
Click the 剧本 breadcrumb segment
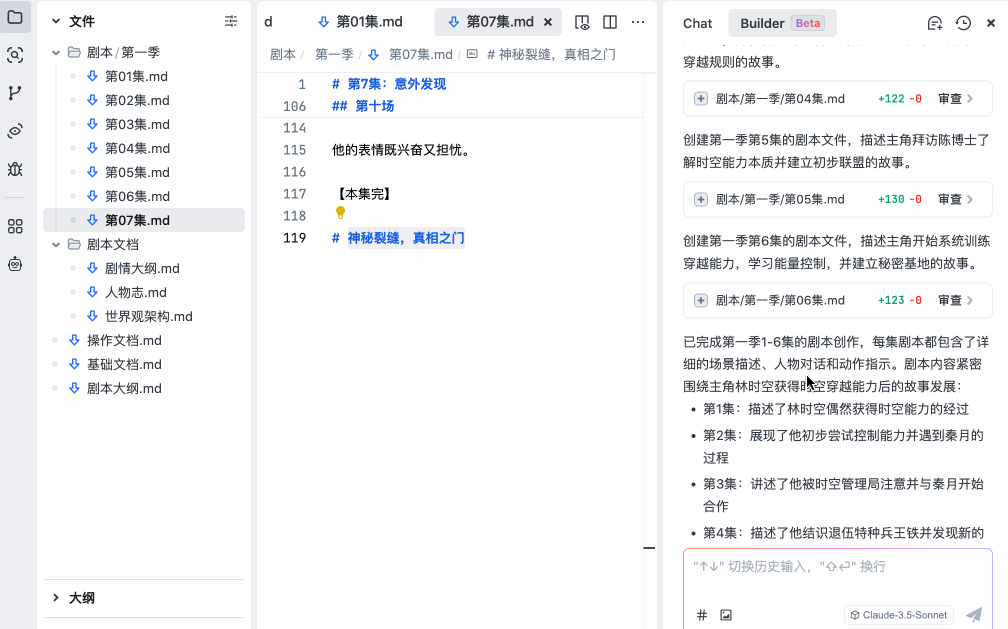(282, 55)
